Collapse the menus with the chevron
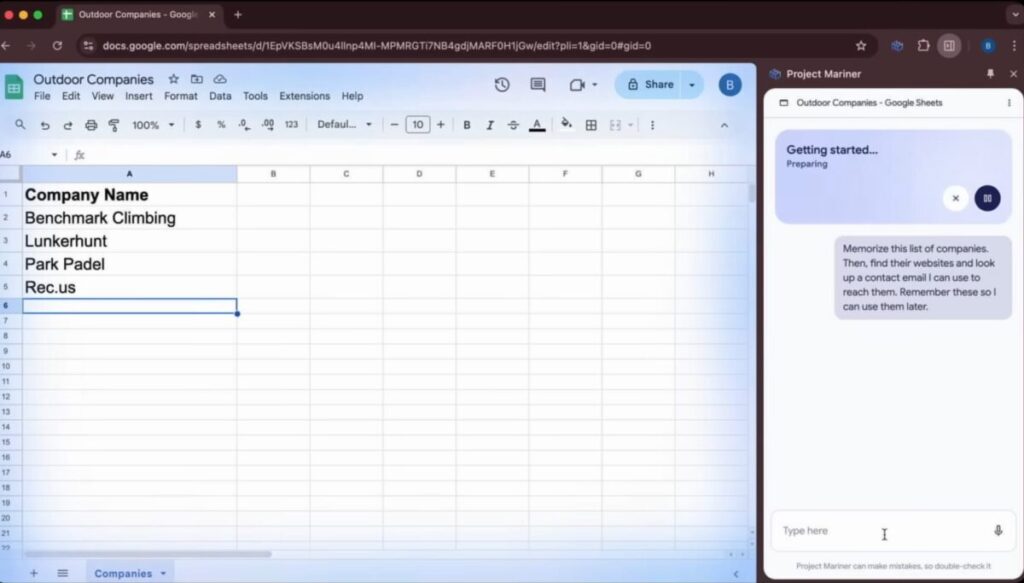The width and height of the screenshot is (1024, 583). click(724, 125)
